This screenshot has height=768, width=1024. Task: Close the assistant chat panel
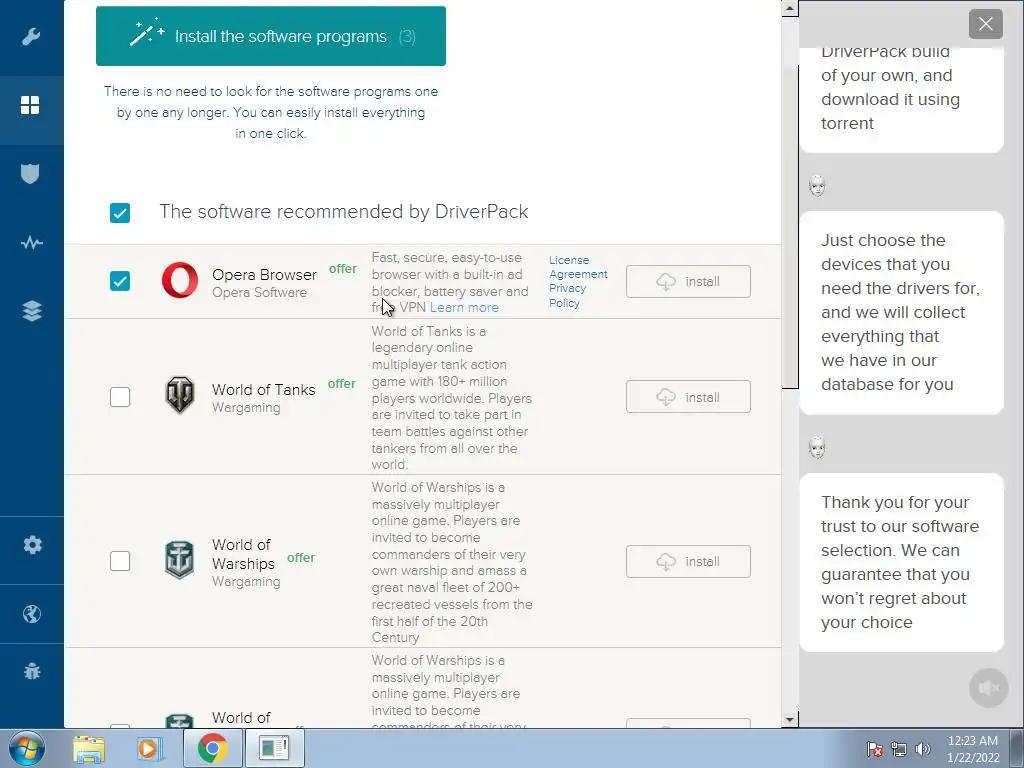click(x=985, y=25)
